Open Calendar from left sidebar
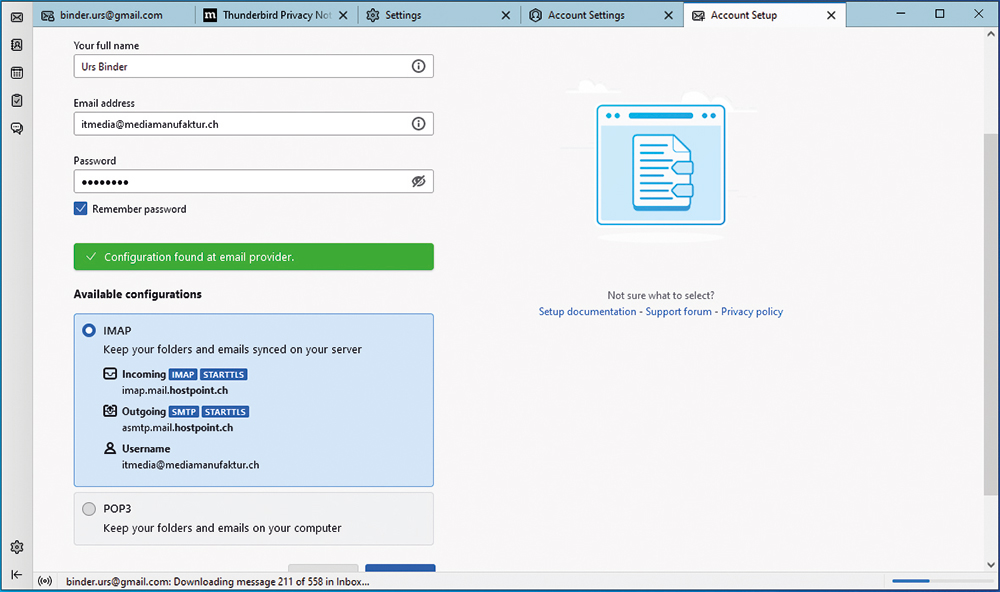Viewport: 1000px width, 592px height. (17, 73)
